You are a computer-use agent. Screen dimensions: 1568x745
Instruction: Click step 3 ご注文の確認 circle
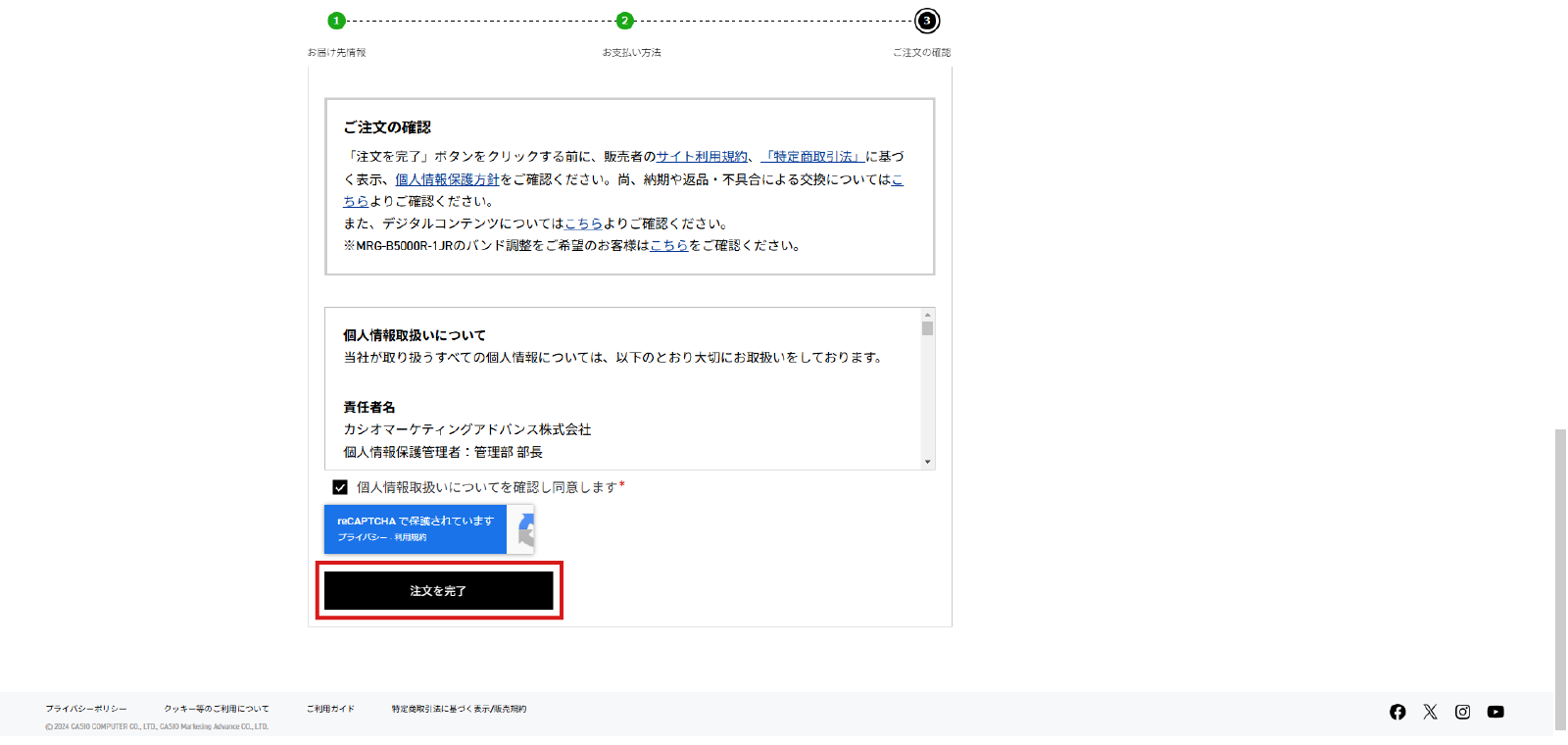coord(926,21)
